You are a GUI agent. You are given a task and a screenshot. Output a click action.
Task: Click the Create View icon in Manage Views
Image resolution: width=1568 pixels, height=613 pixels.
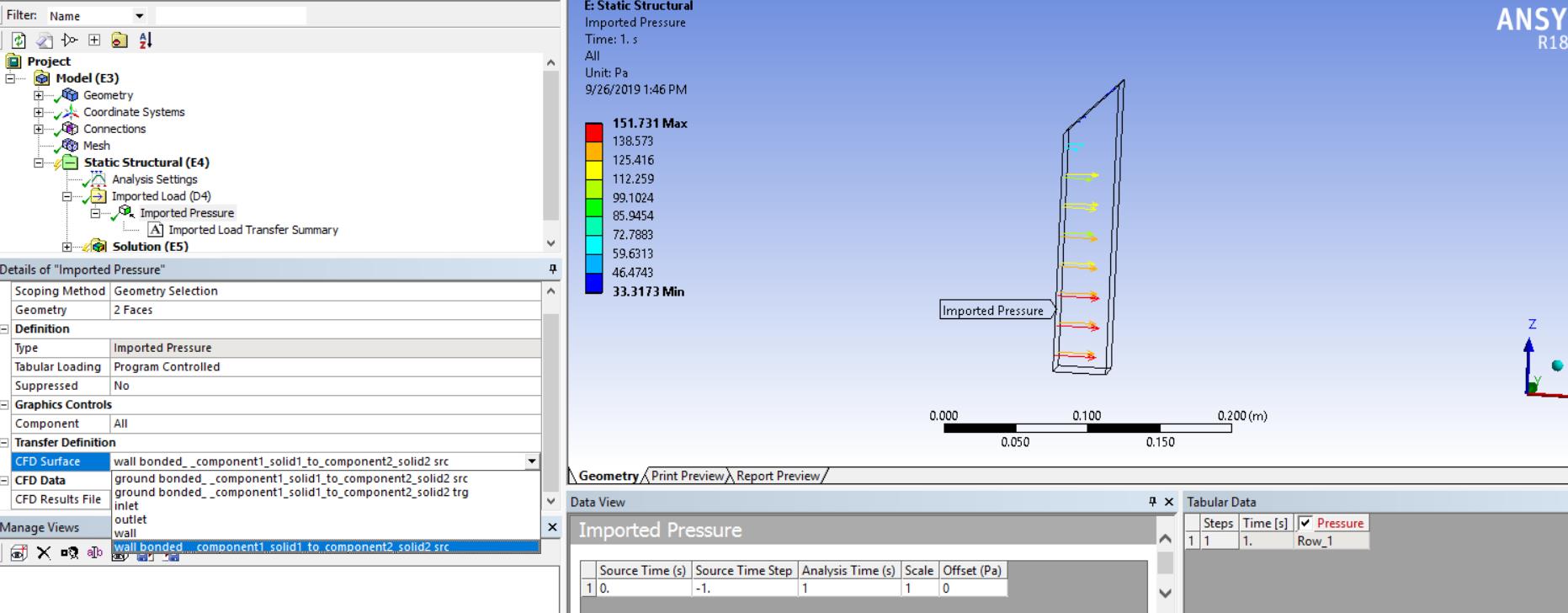(x=19, y=552)
